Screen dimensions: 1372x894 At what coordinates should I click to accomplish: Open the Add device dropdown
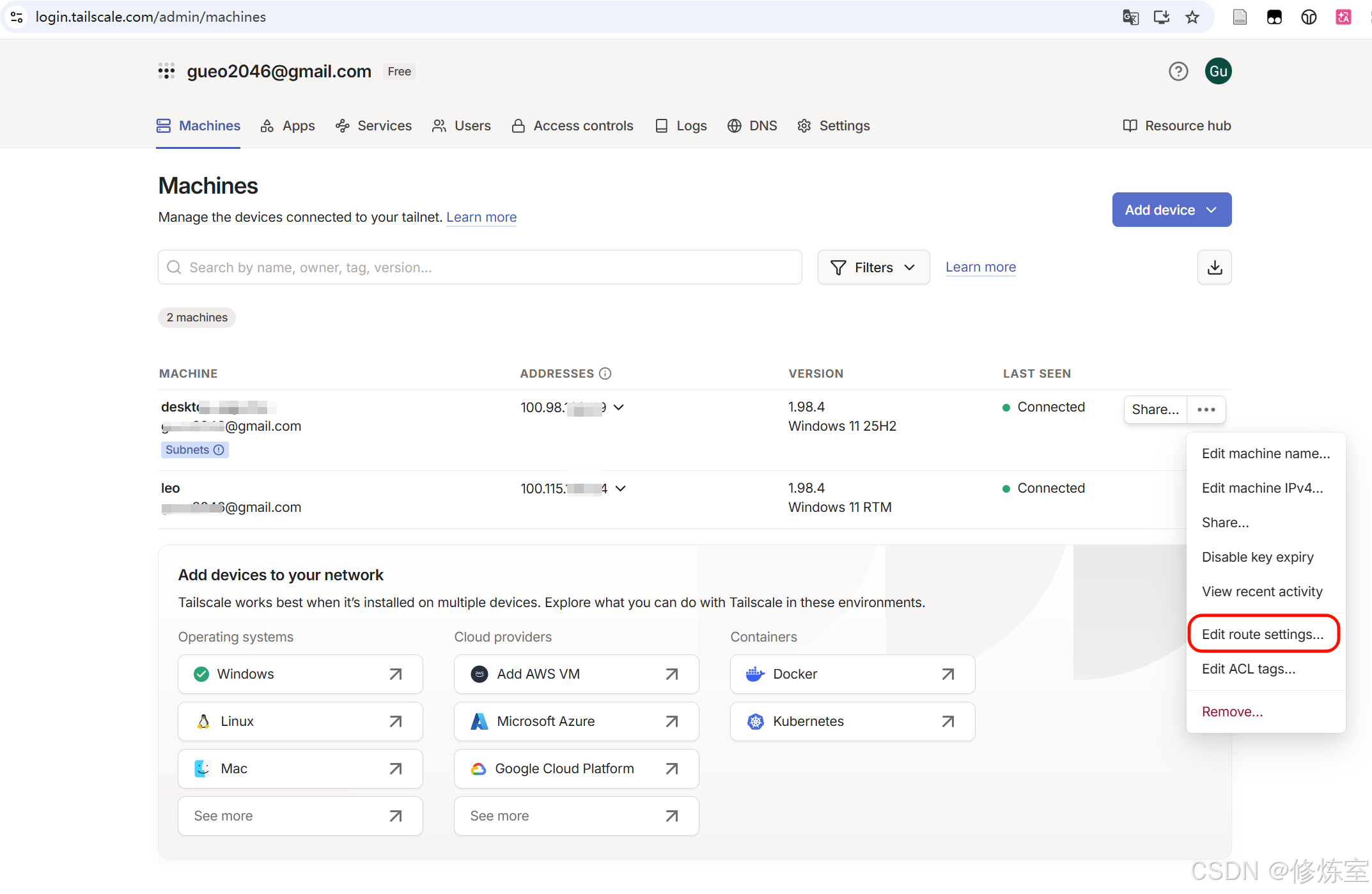coord(1171,210)
